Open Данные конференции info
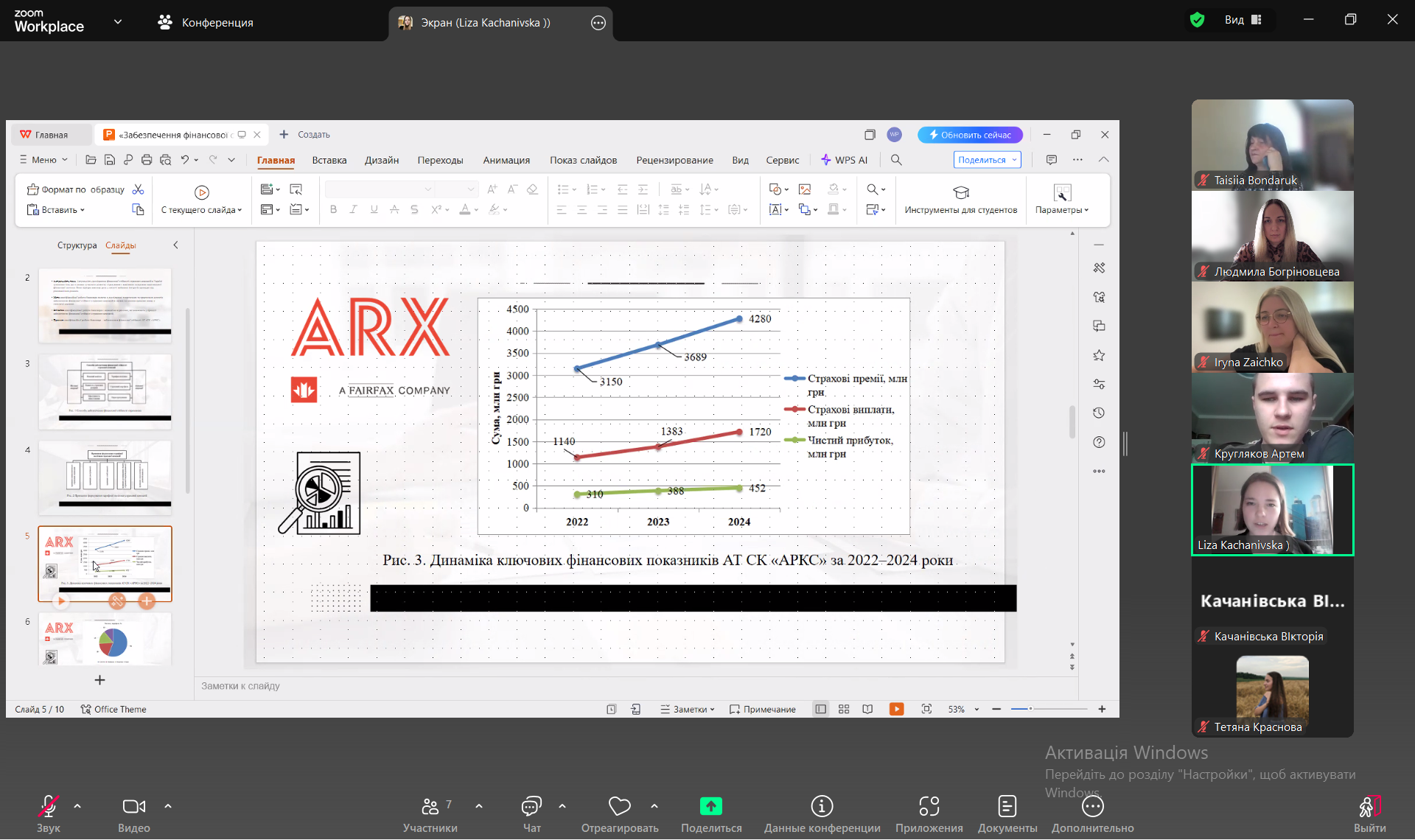This screenshot has height=840, width=1415. tap(822, 807)
